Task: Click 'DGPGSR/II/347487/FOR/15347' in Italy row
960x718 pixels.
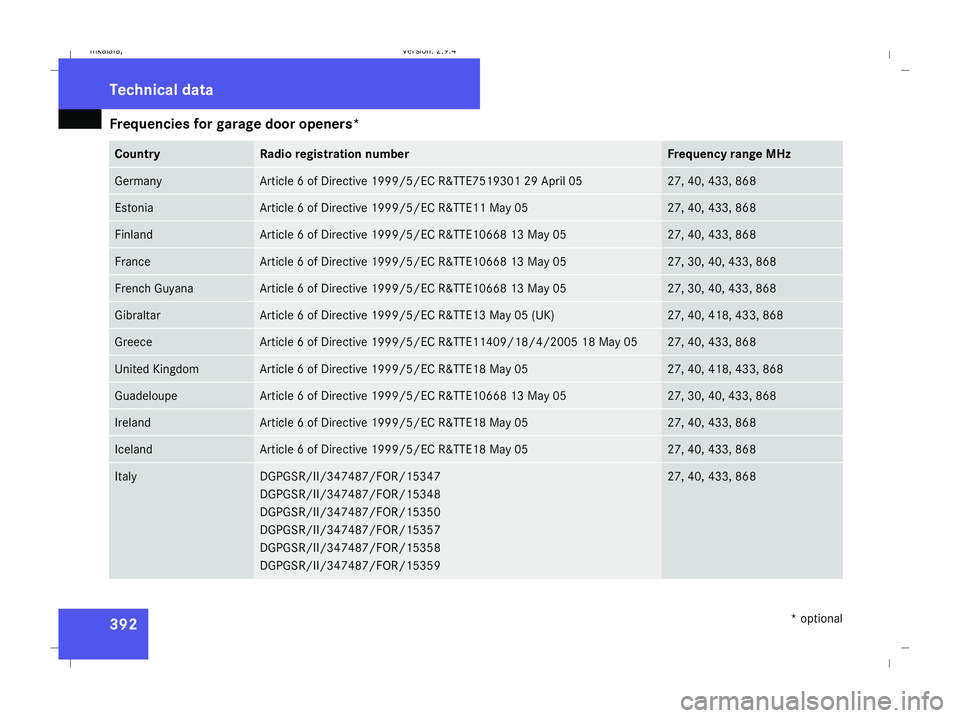Action: click(x=350, y=477)
